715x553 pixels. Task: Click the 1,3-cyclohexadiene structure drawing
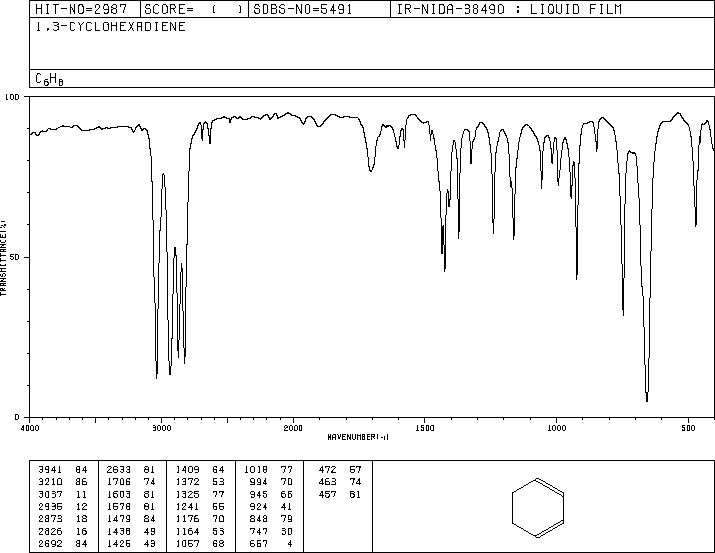(x=538, y=507)
